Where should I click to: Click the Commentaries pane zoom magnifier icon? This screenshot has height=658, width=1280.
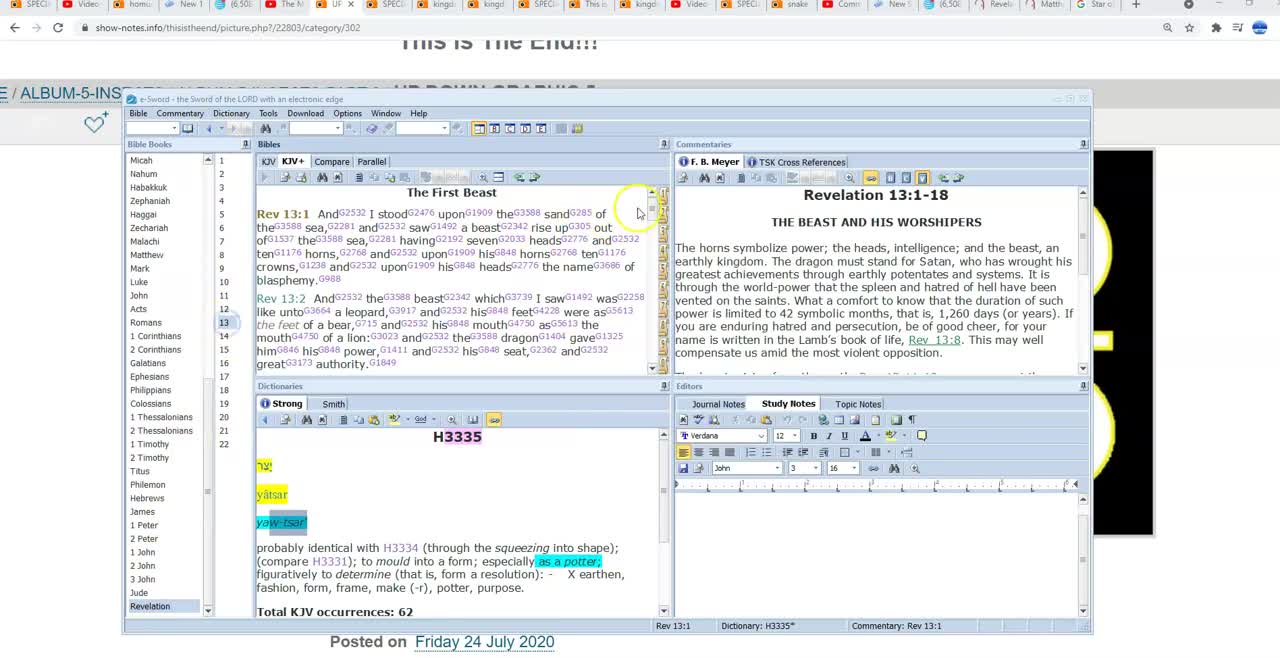click(x=849, y=178)
